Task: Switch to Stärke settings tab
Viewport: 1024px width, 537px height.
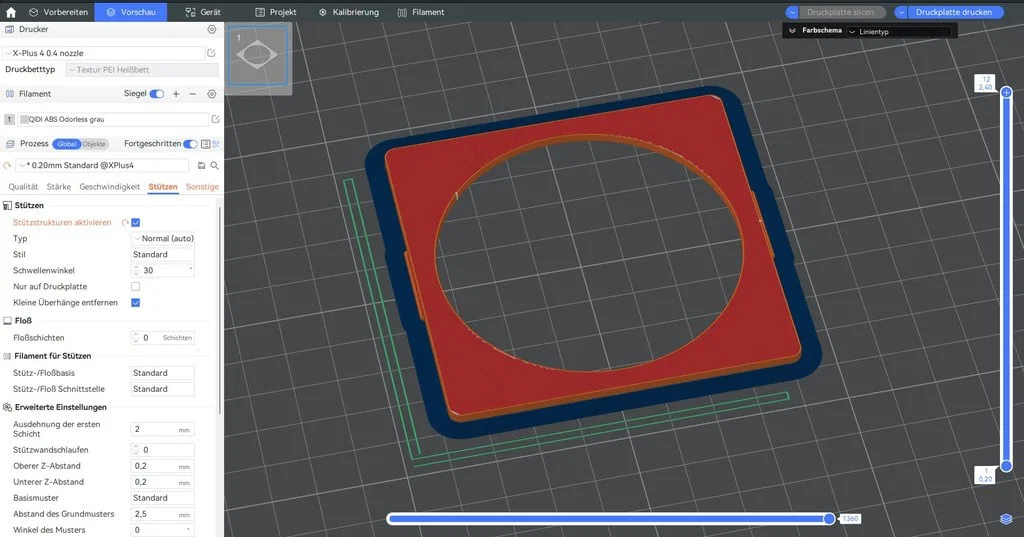Action: (59, 187)
